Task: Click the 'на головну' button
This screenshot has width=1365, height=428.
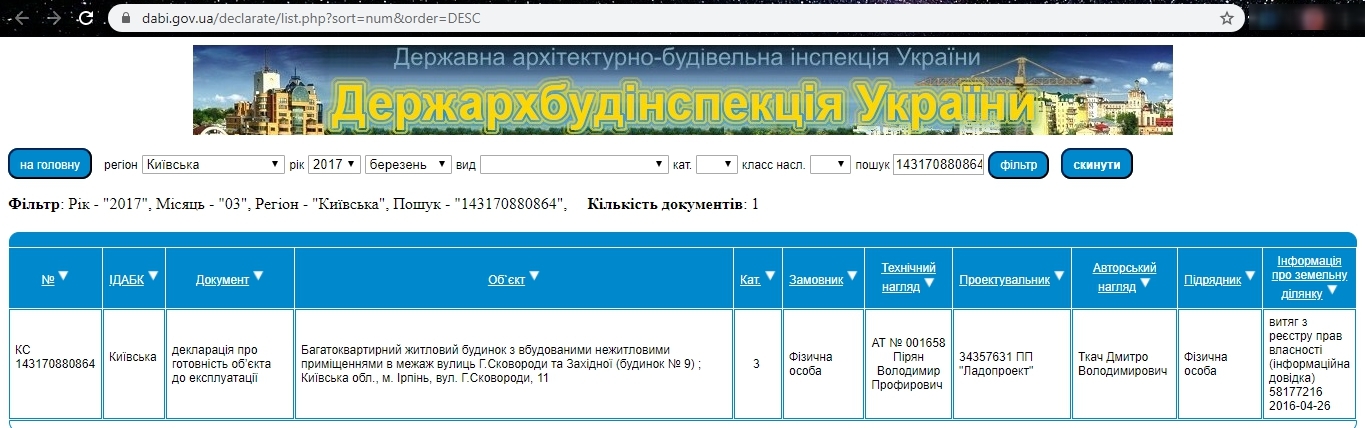Action: (50, 164)
